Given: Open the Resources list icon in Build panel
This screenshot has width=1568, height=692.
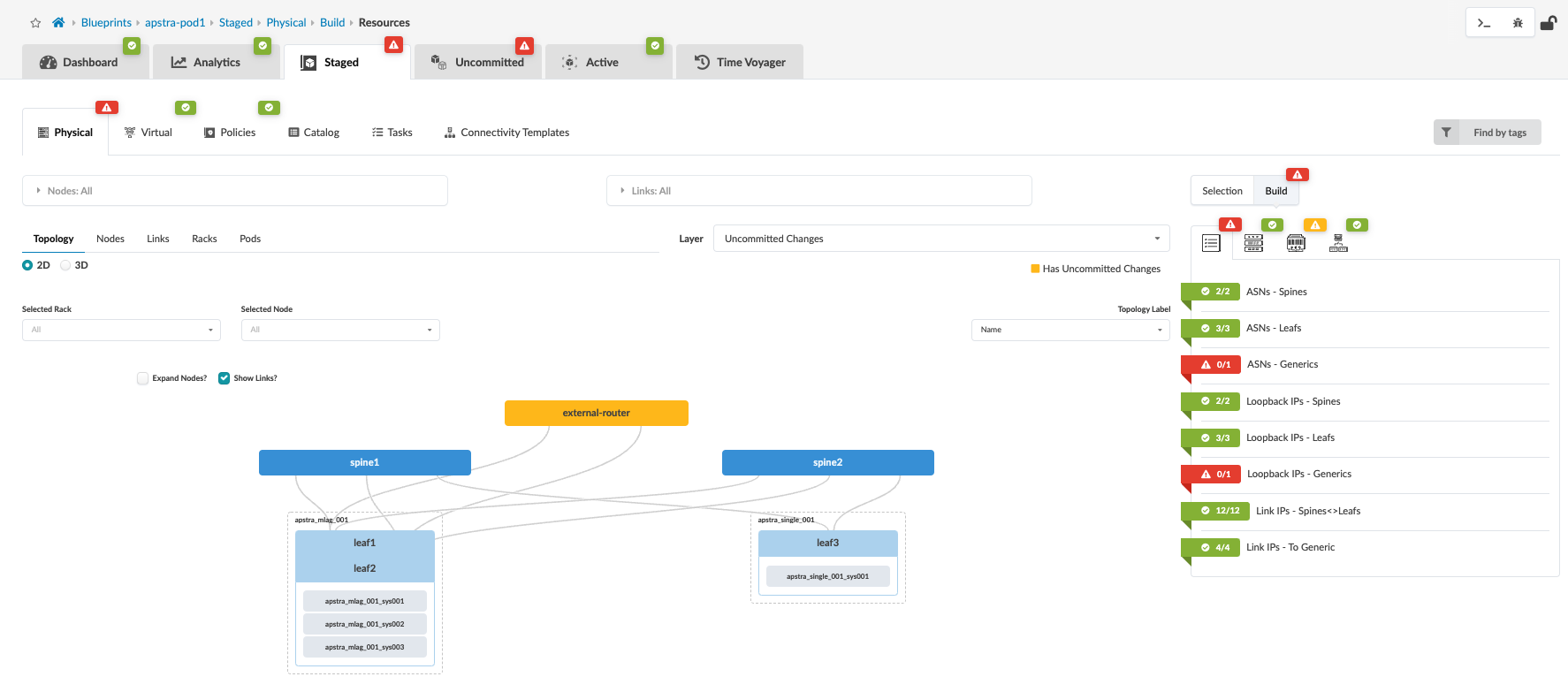Looking at the screenshot, I should pyautogui.click(x=1211, y=243).
